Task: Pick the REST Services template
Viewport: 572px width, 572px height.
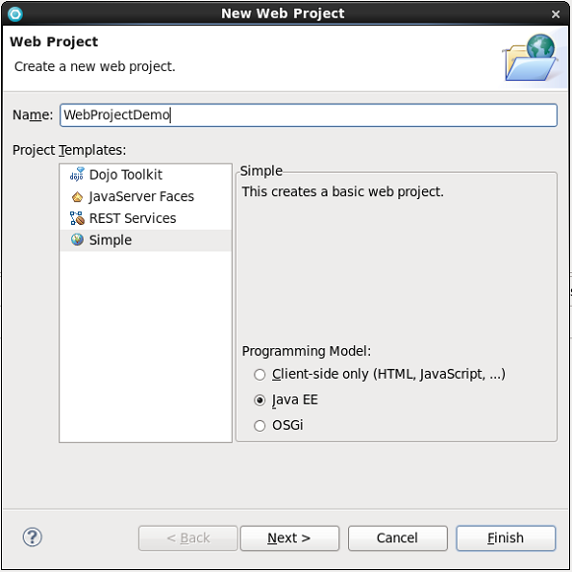Action: click(146, 218)
